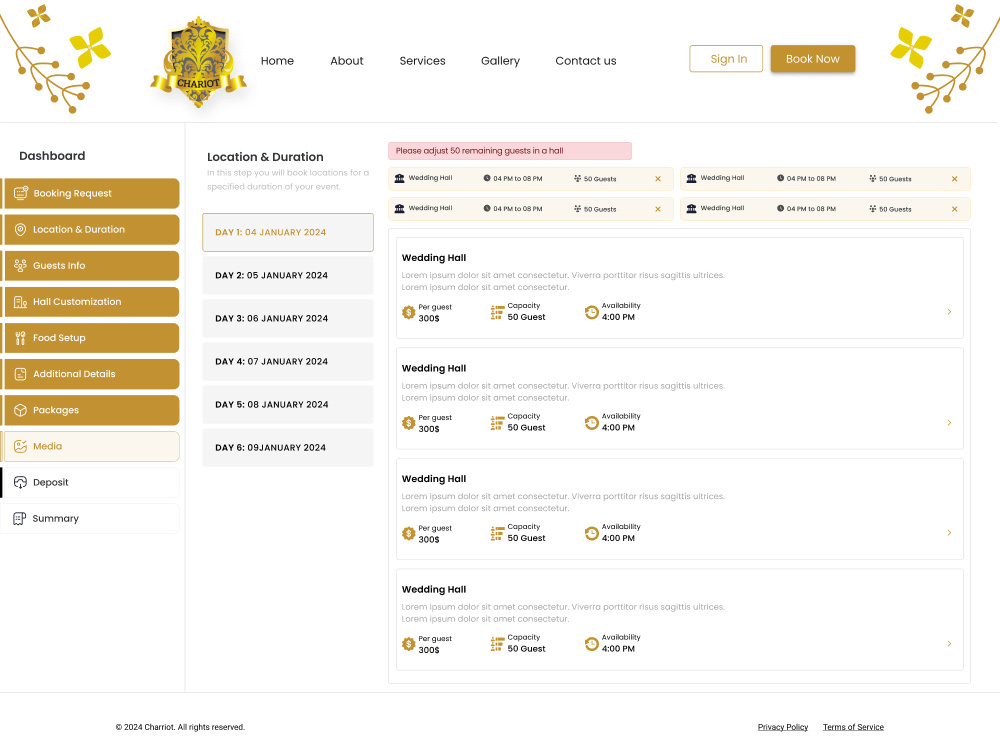The width and height of the screenshot is (1000, 750).
Task: Open the Gallery nav item
Action: [x=500, y=61]
